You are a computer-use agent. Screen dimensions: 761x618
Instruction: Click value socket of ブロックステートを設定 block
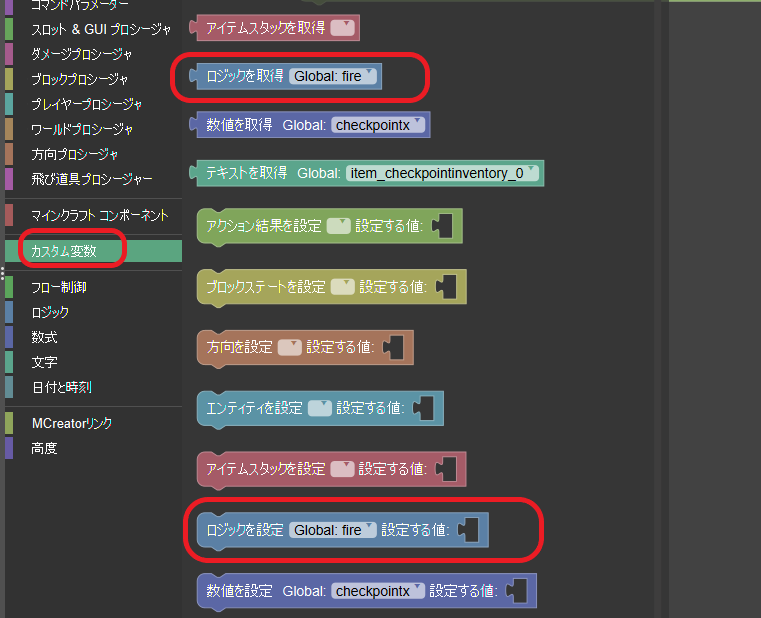(x=446, y=286)
